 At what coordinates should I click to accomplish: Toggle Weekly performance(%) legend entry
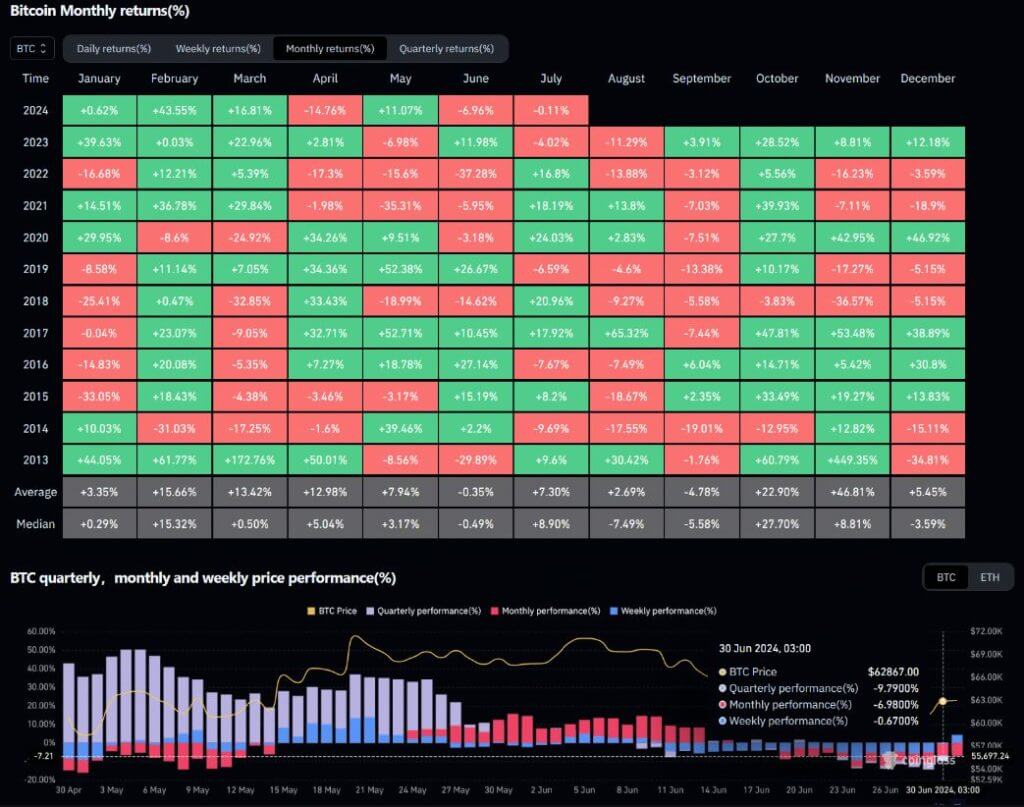tap(663, 611)
